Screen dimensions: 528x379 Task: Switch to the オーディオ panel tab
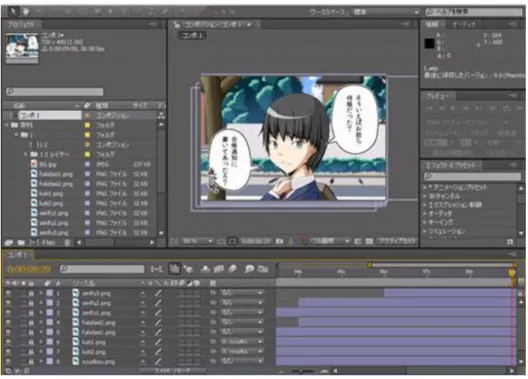click(464, 25)
